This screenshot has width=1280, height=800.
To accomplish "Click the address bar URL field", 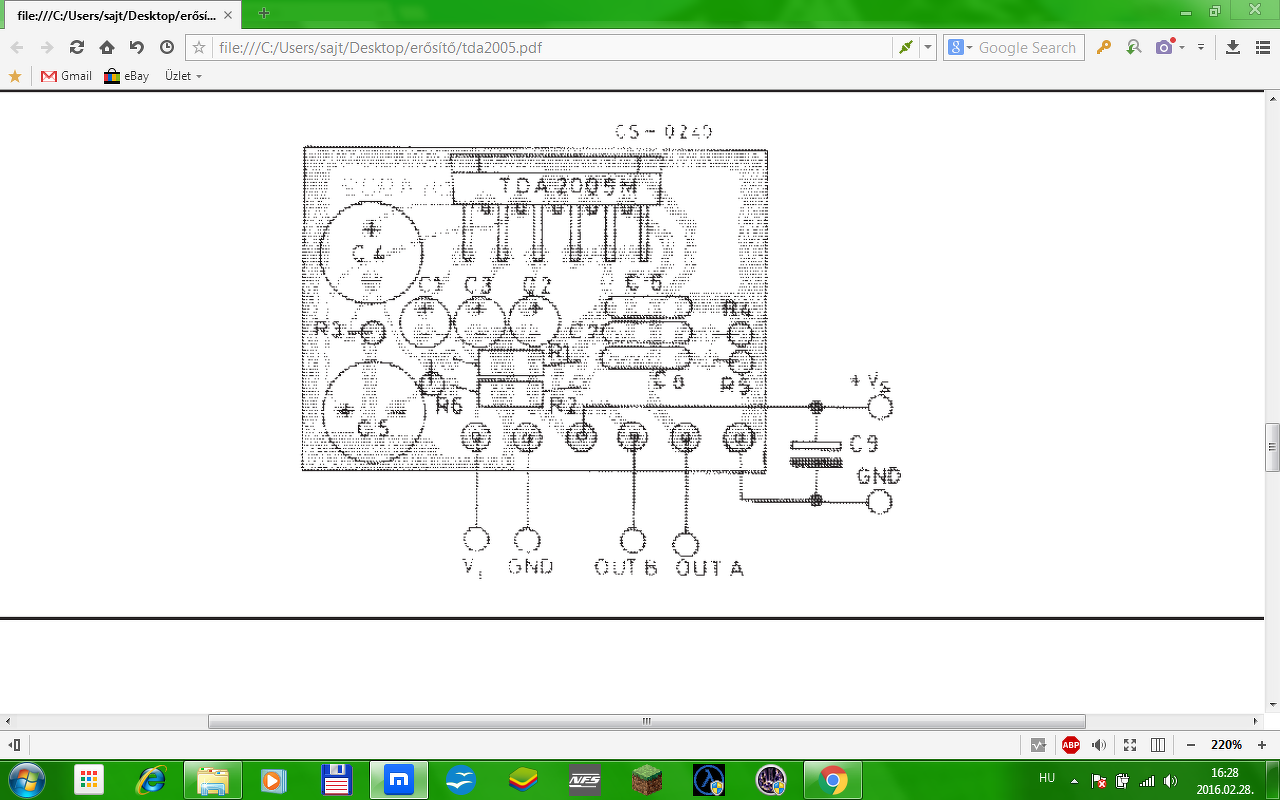I will coord(550,47).
